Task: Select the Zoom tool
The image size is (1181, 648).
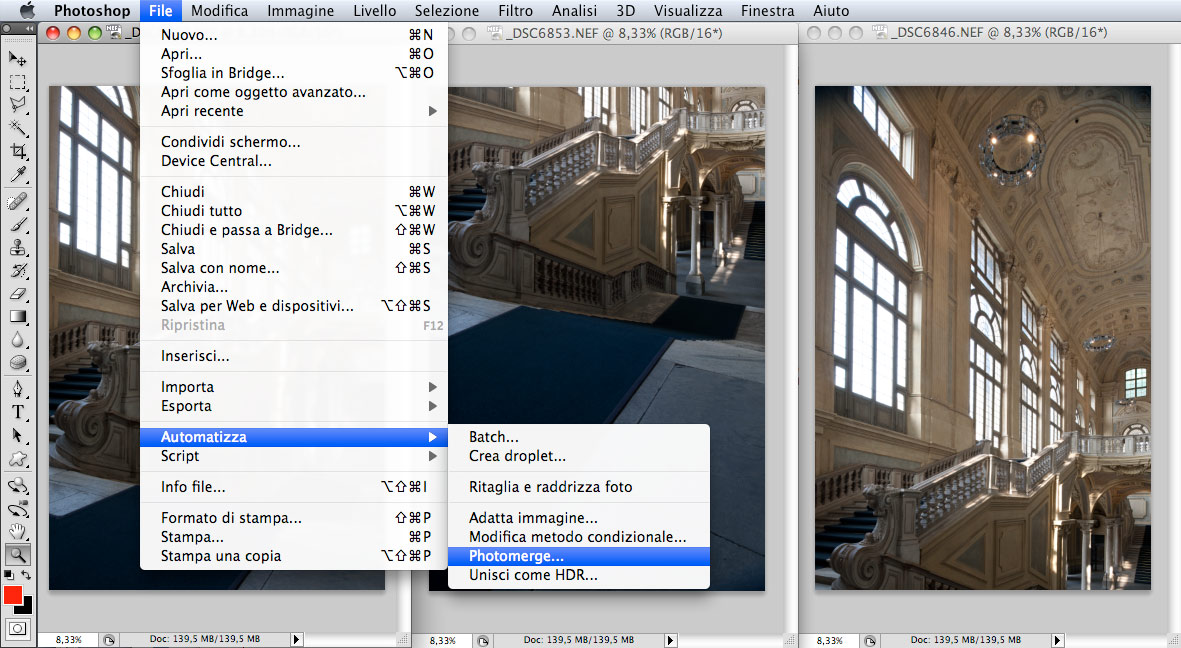Action: (x=17, y=555)
